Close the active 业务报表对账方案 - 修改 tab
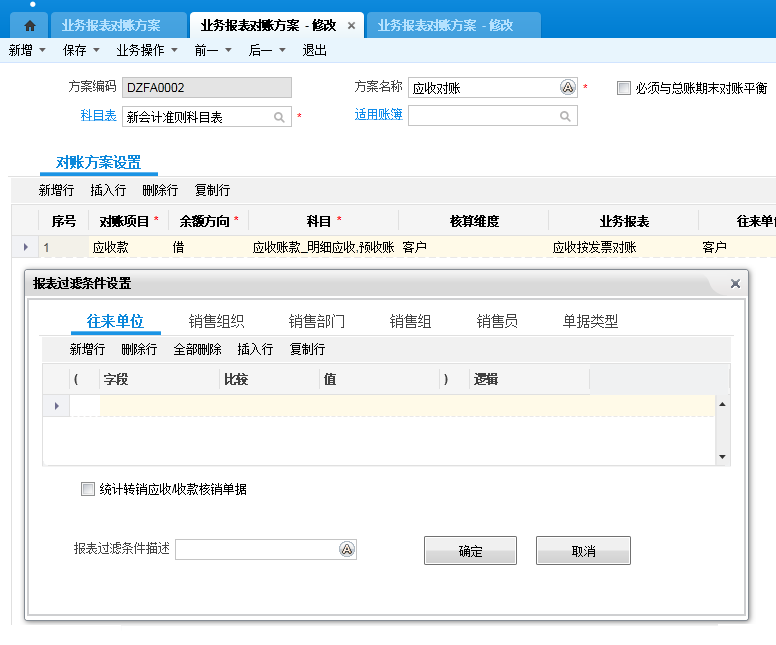Viewport: 776px width, 645px height. coord(351,25)
